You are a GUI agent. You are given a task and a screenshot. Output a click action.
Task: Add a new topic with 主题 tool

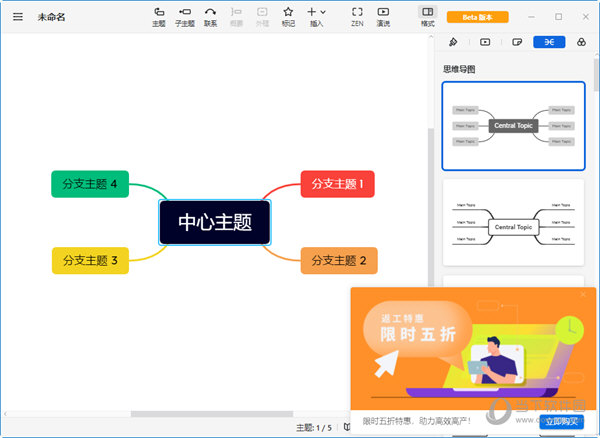click(x=159, y=16)
